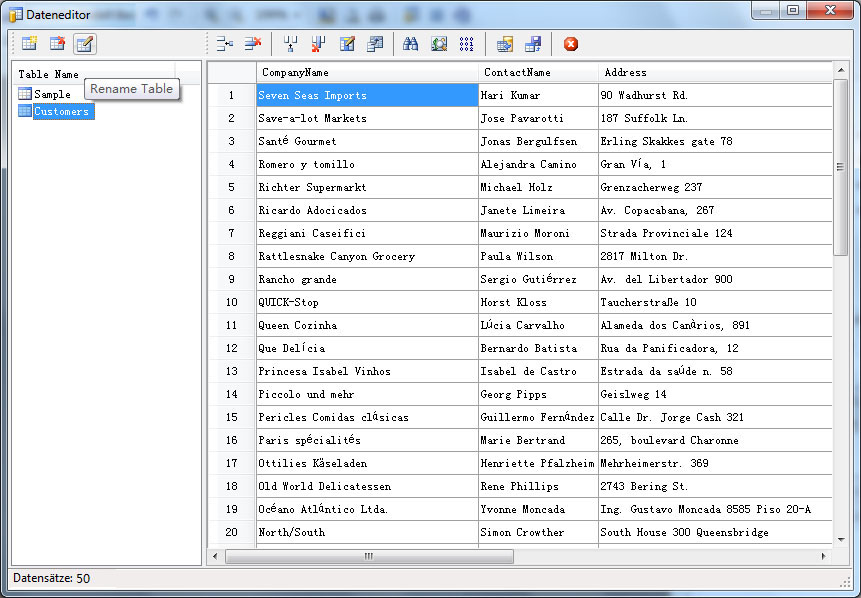861x598 pixels.
Task: Click the table icon next to Customers
Action: [25, 111]
